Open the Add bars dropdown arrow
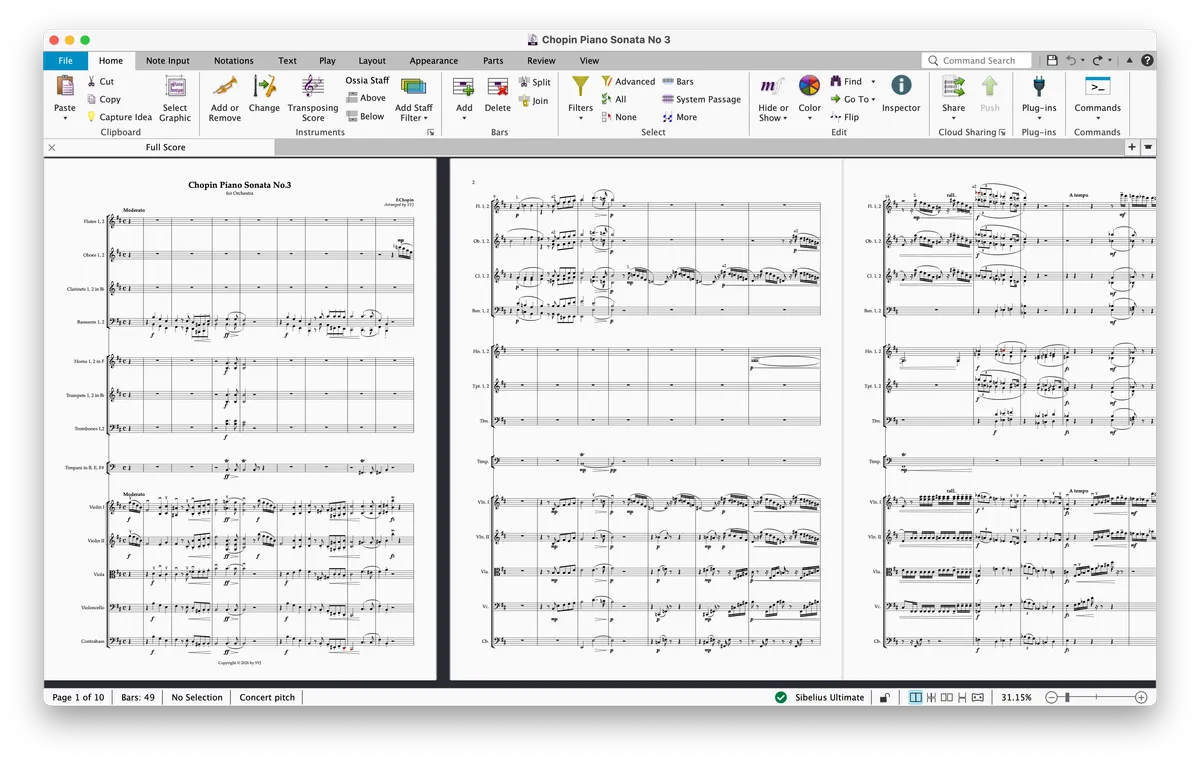 click(x=464, y=118)
